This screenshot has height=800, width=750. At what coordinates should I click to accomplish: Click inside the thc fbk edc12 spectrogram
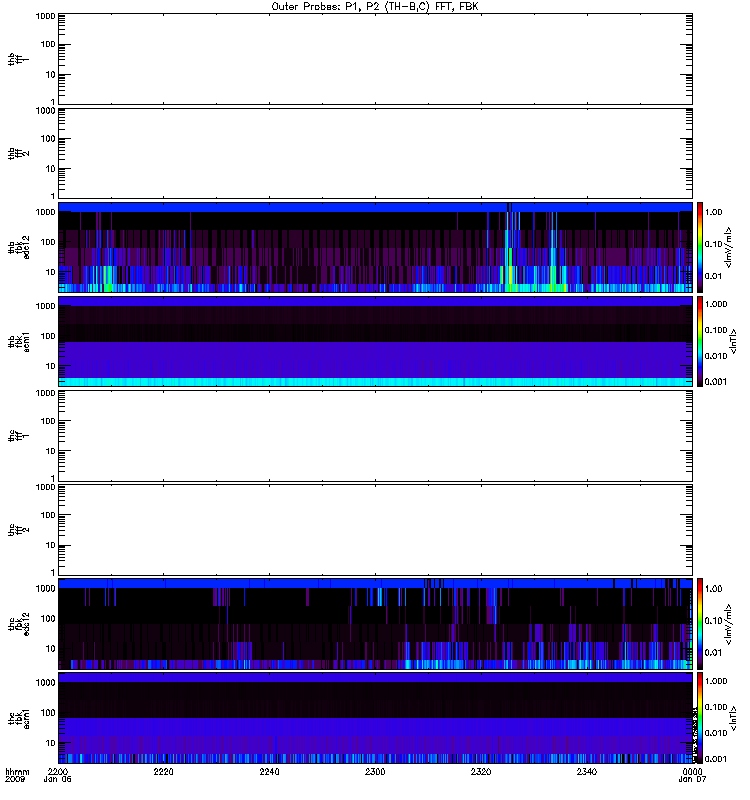pyautogui.click(x=375, y=624)
